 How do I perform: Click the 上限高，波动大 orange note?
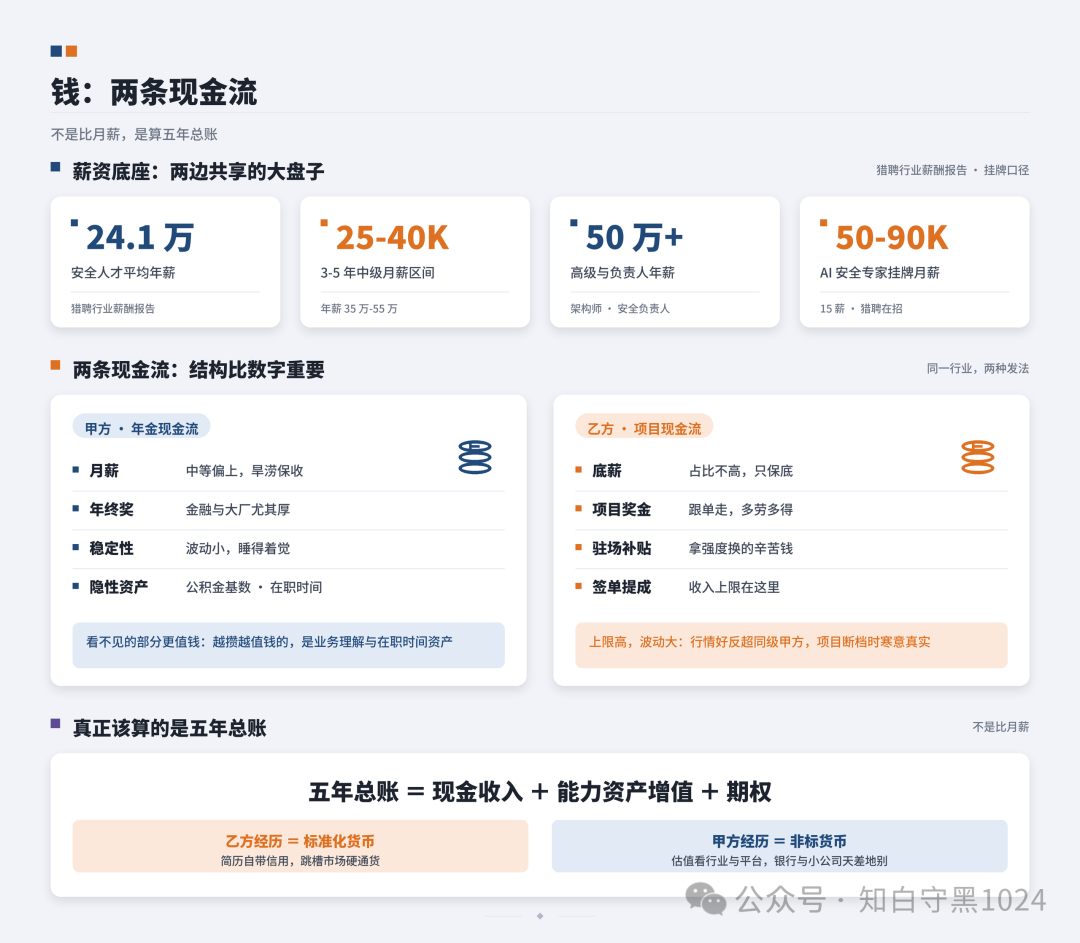point(791,645)
